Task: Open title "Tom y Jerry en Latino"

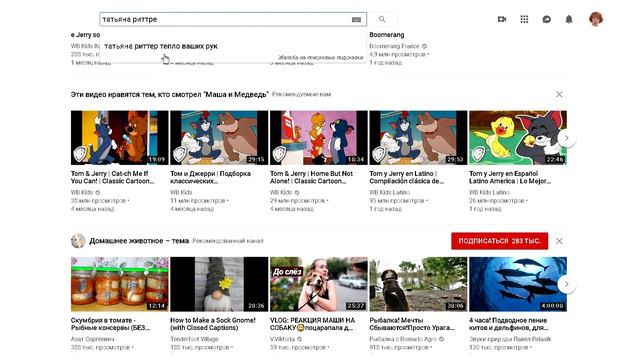Action: coord(407,177)
